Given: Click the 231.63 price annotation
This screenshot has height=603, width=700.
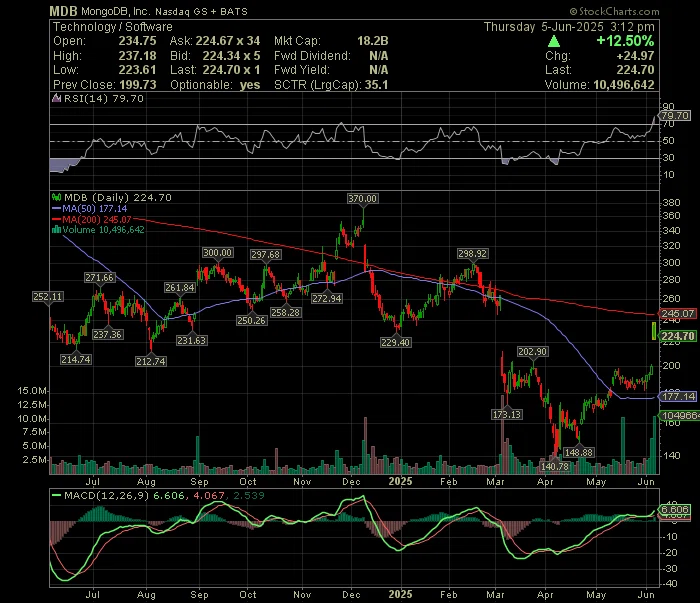Looking at the screenshot, I should pyautogui.click(x=192, y=340).
